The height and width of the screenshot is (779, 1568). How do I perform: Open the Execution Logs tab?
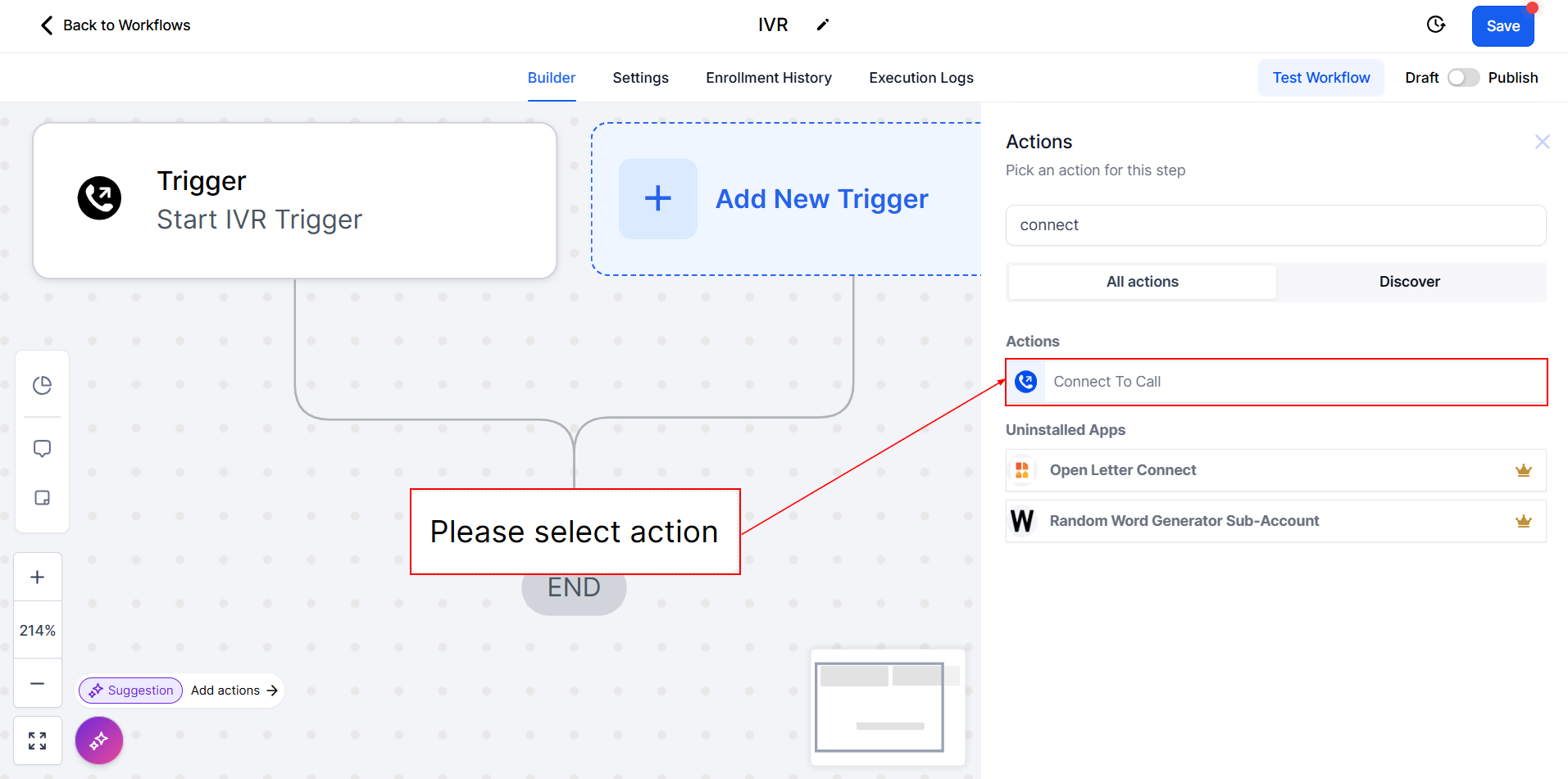920,78
